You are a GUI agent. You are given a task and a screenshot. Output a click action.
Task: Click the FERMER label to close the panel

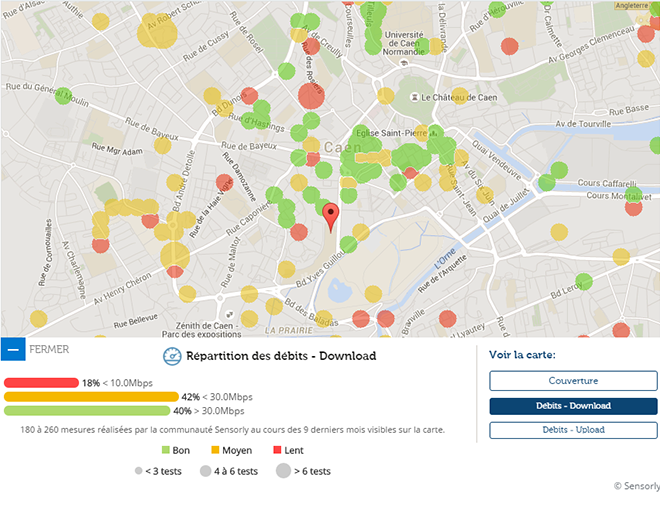[49, 349]
